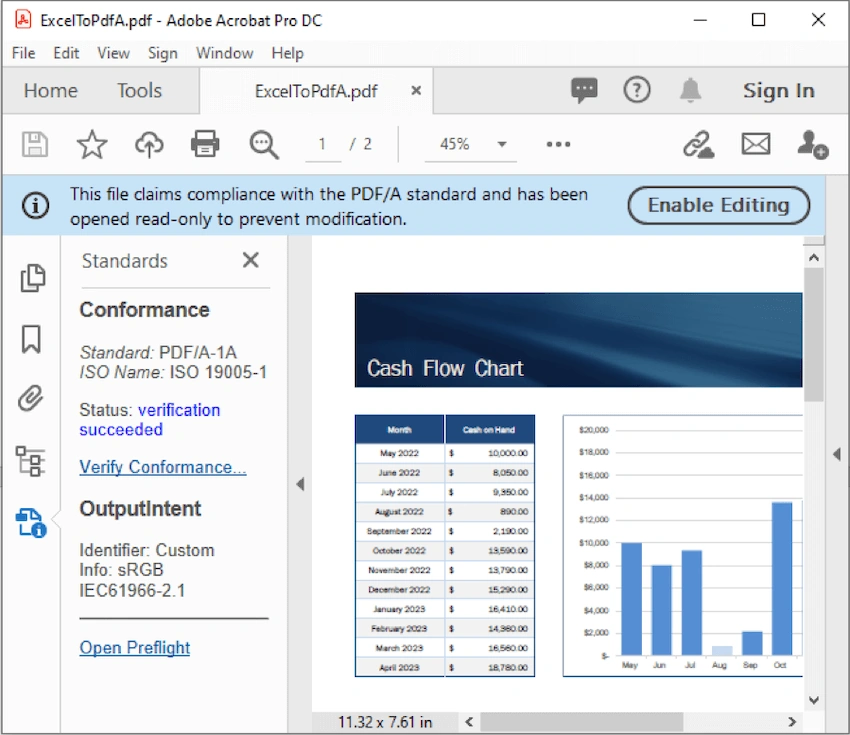Screen dimensions: 850x735
Task: Send file by email envelope icon
Action: coord(756,144)
